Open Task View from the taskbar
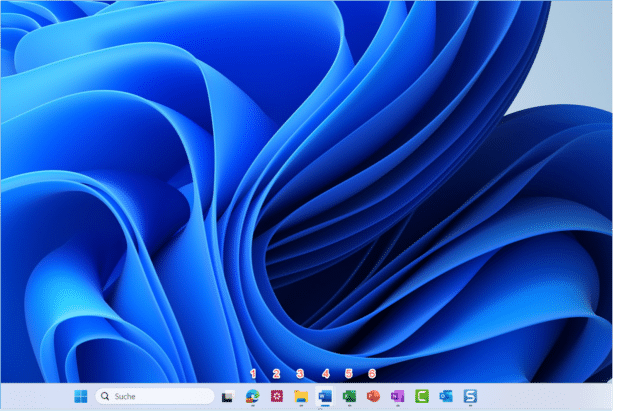The height and width of the screenshot is (415, 624). coord(229,396)
